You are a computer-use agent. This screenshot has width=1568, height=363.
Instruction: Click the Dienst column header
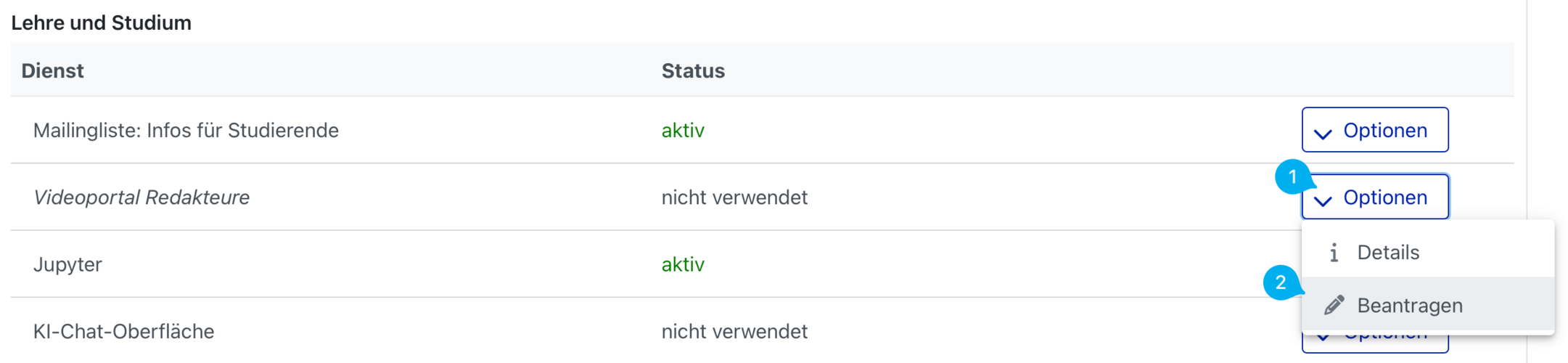(x=52, y=70)
